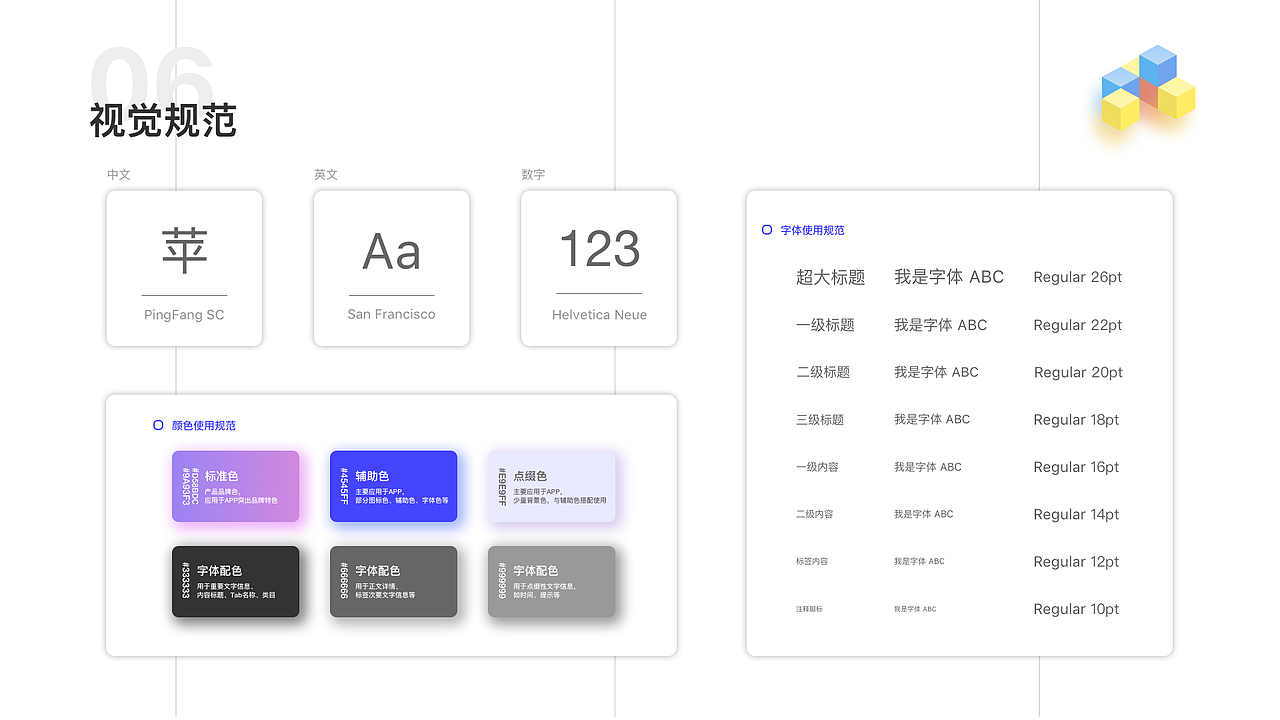The width and height of the screenshot is (1280, 720).
Task: Click the circle bullet beside 字体使用规范
Action: pyautogui.click(x=767, y=230)
